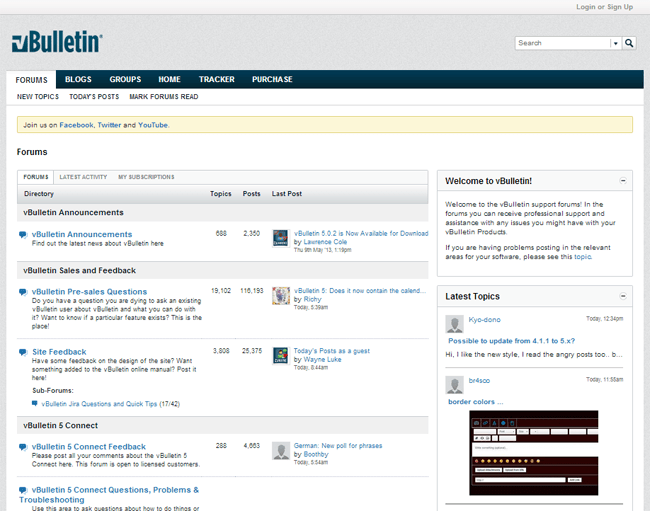Viewport: 650px width, 511px height.
Task: Click the vBulletin logo
Action: [57, 41]
